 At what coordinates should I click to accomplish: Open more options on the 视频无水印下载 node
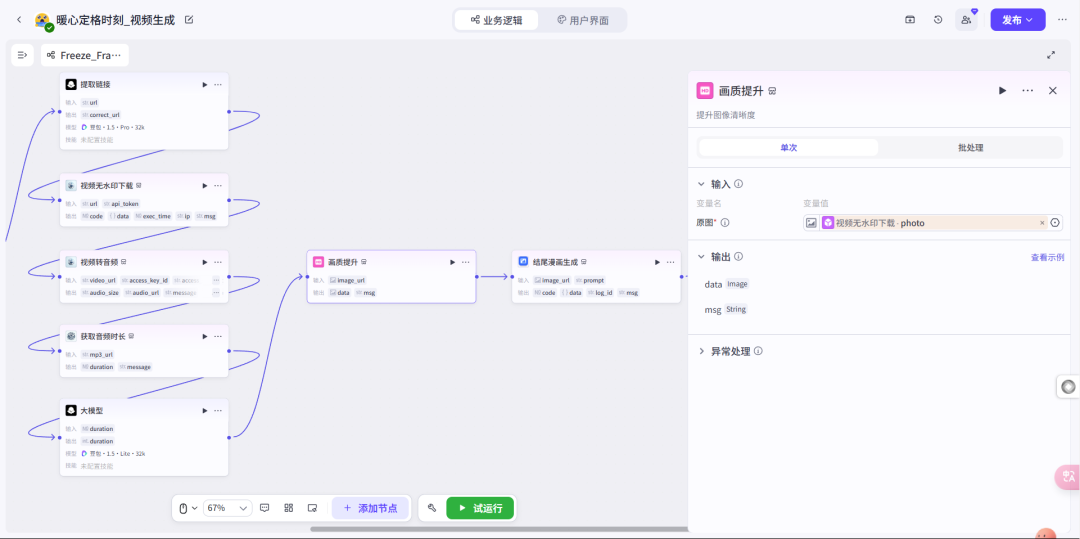(218, 186)
